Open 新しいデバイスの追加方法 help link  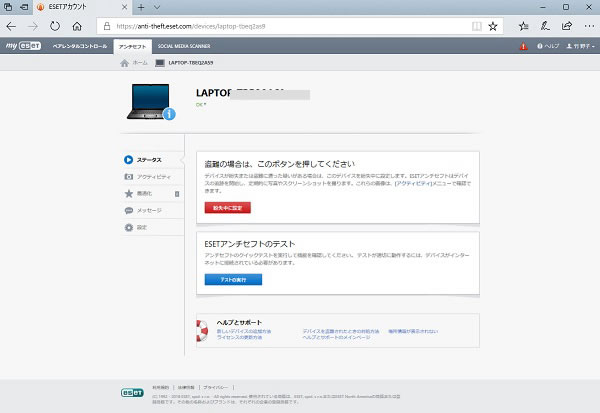tap(244, 331)
